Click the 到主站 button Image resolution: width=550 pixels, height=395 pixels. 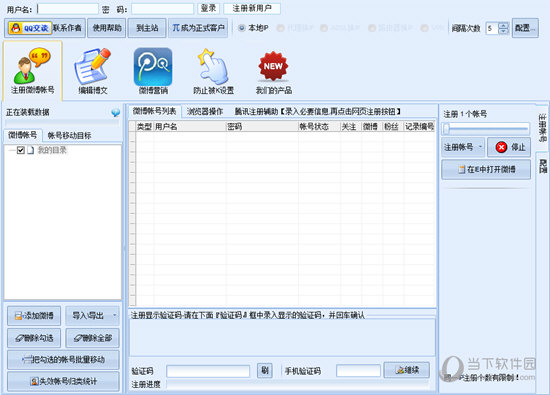[x=147, y=28]
